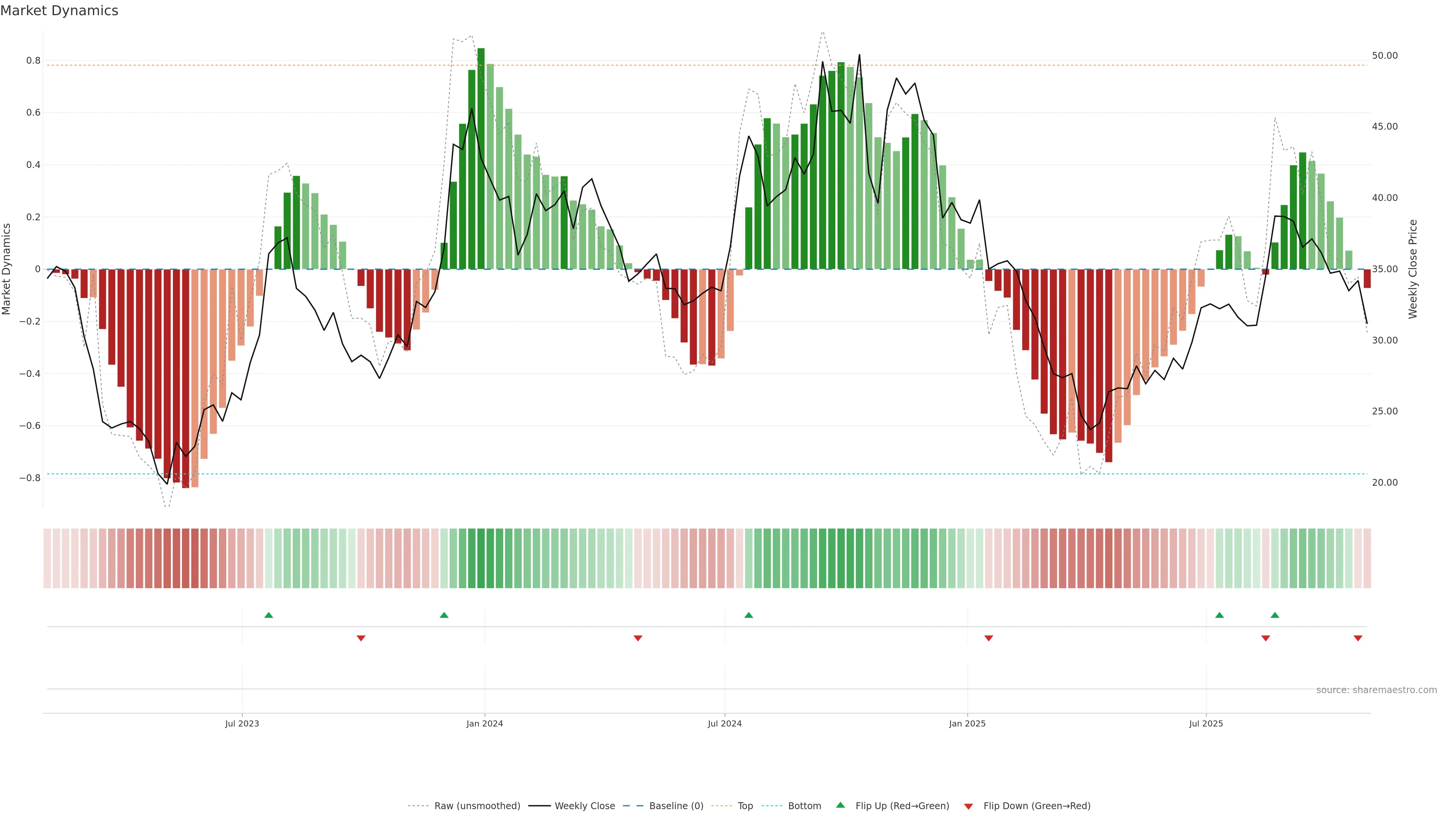
Task: Click the Bottom legend entry
Action: pyautogui.click(x=804, y=806)
